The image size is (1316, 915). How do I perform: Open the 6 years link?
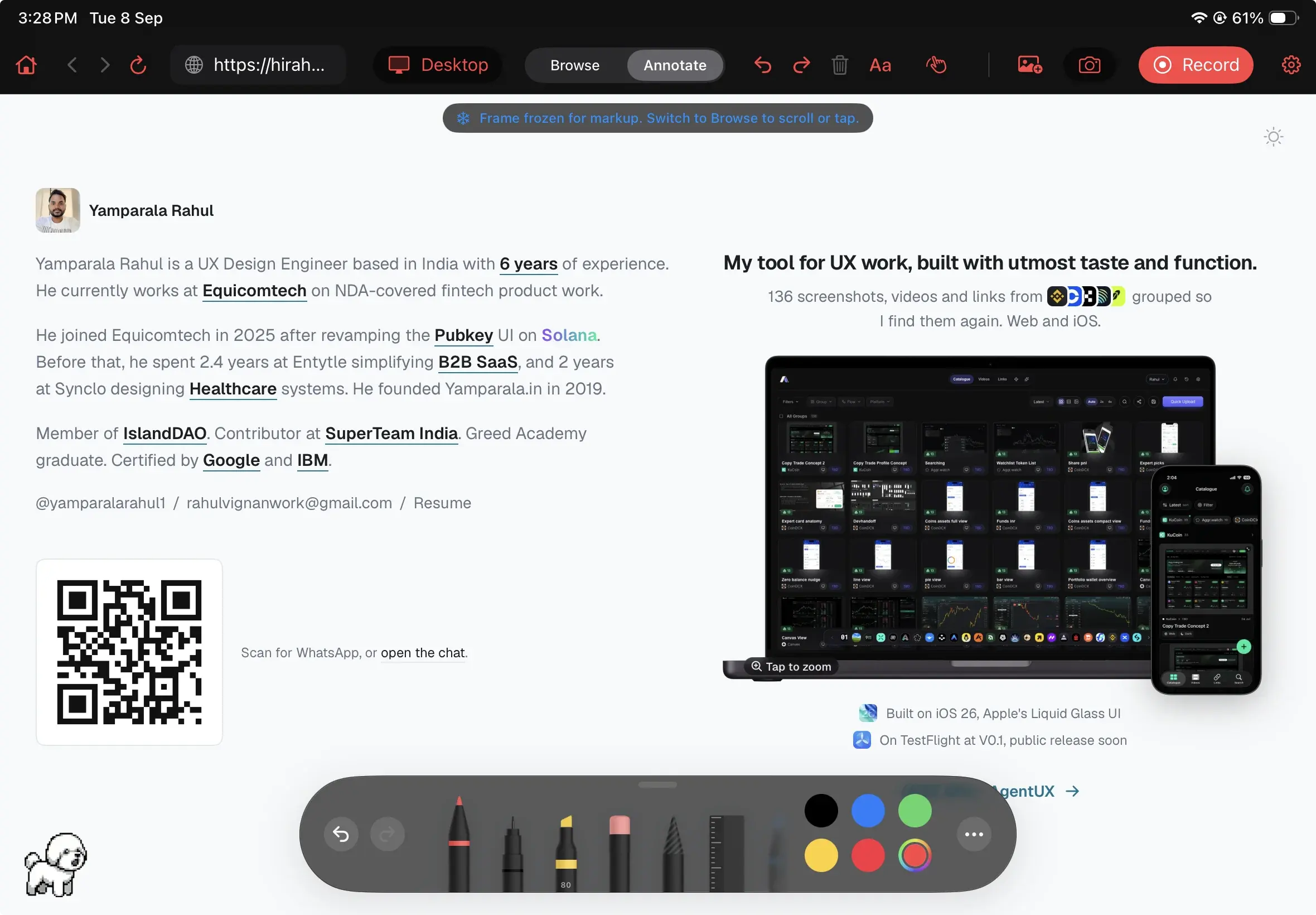tap(528, 264)
